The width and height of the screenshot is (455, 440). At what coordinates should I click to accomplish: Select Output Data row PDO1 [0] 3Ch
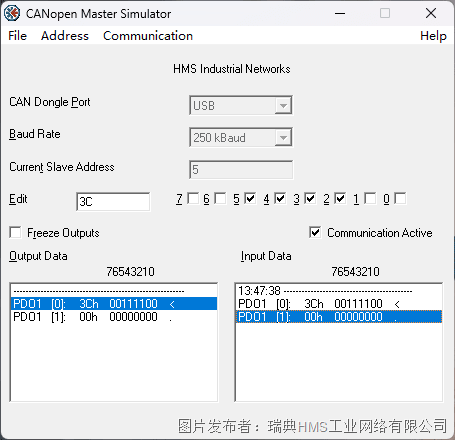(x=114, y=304)
